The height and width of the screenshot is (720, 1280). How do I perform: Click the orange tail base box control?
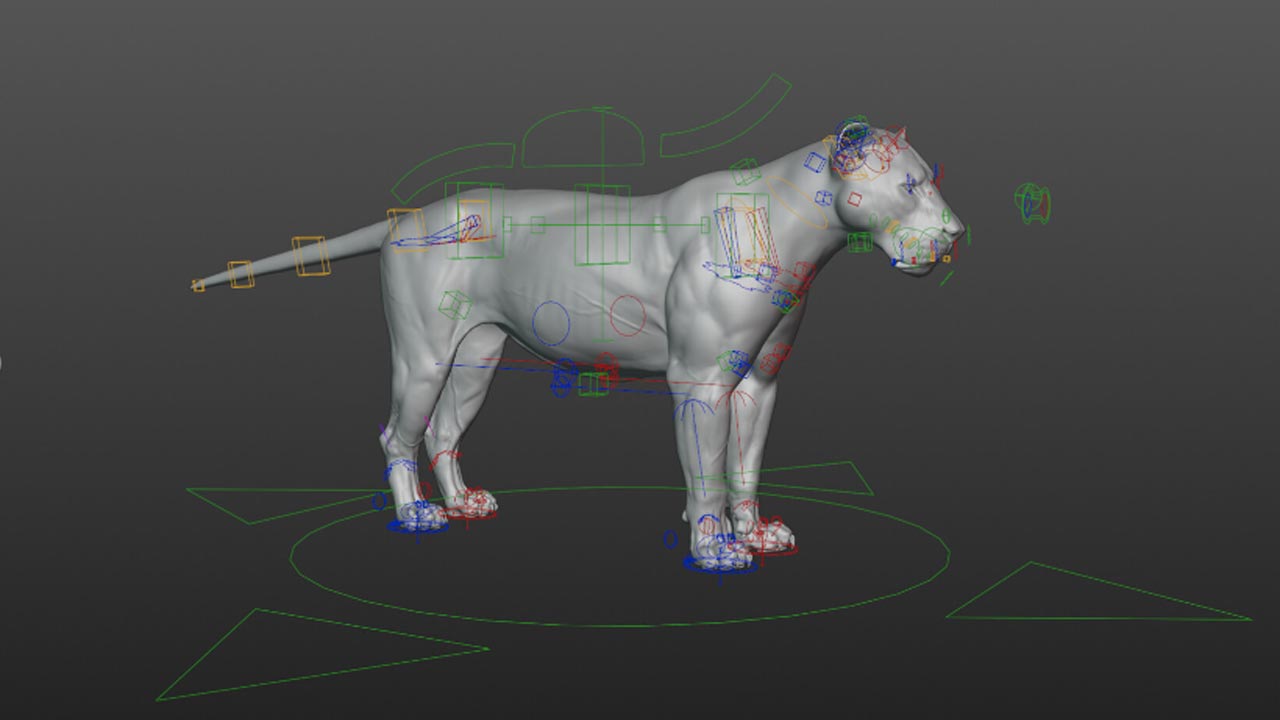(x=405, y=229)
